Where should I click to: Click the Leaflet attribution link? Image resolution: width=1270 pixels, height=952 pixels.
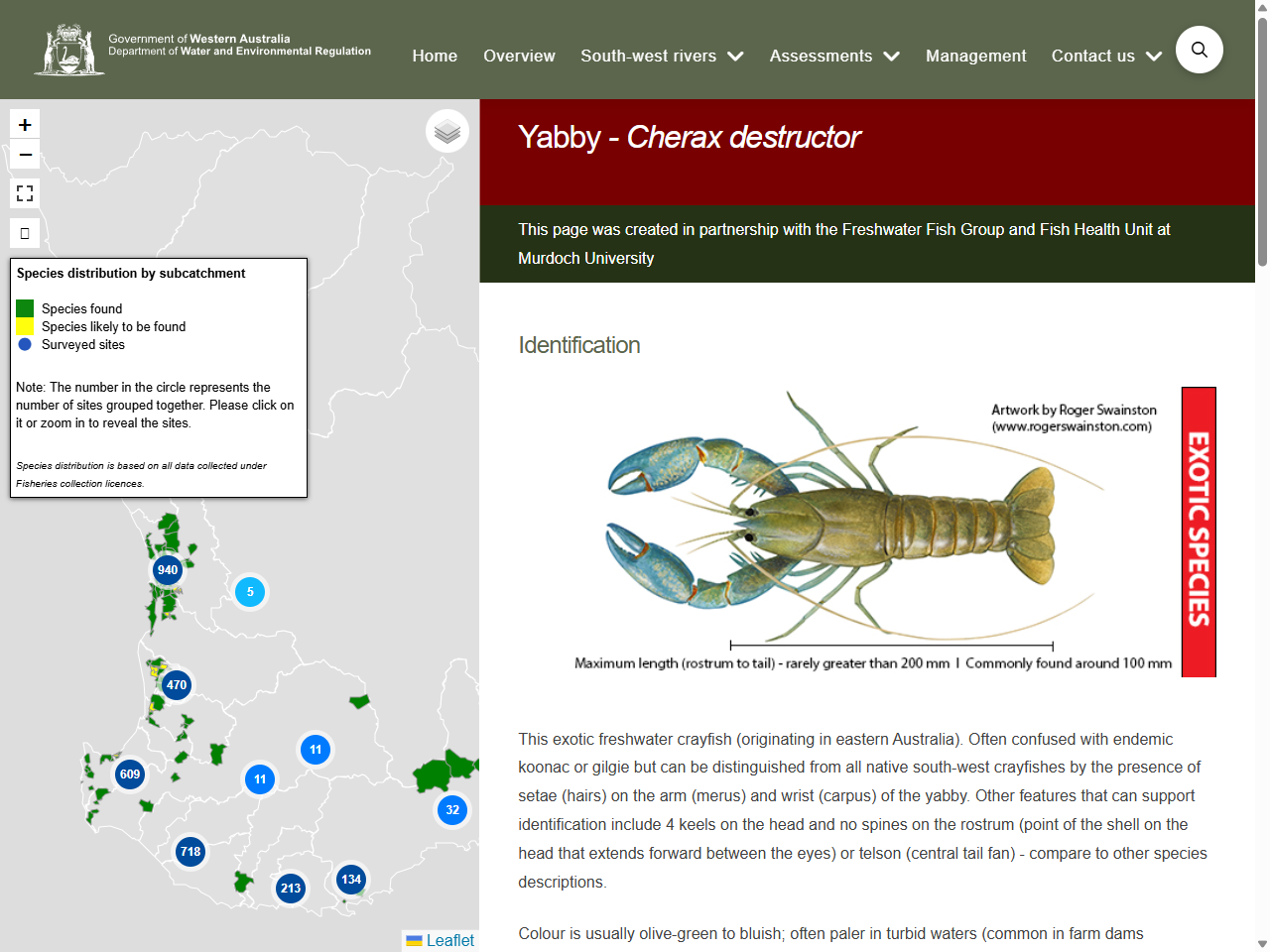448,939
